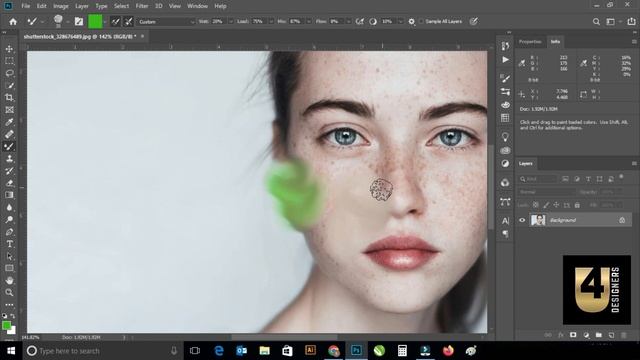Open the Load percentage dropdown arrow
Screen dimensions: 640x360
(271, 22)
